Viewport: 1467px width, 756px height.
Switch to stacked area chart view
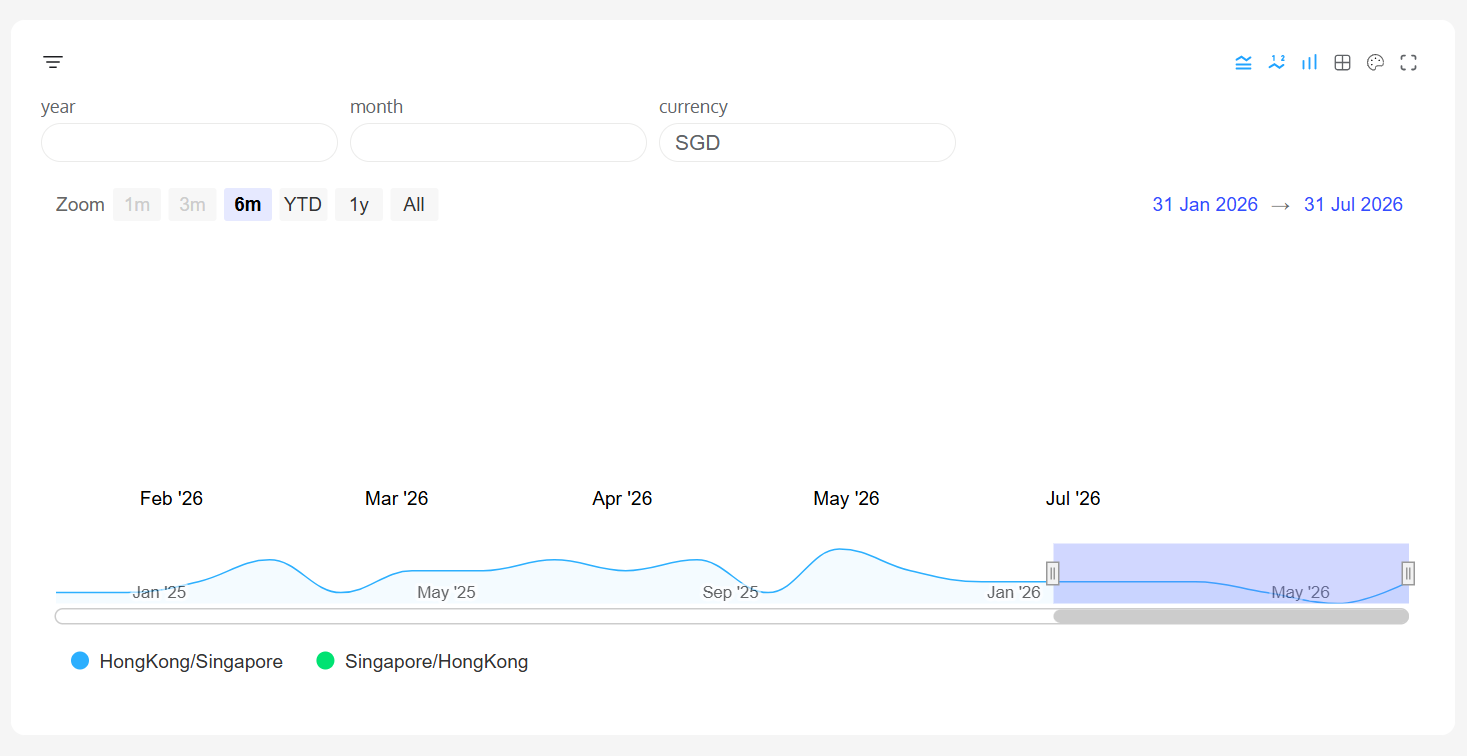tap(1243, 63)
